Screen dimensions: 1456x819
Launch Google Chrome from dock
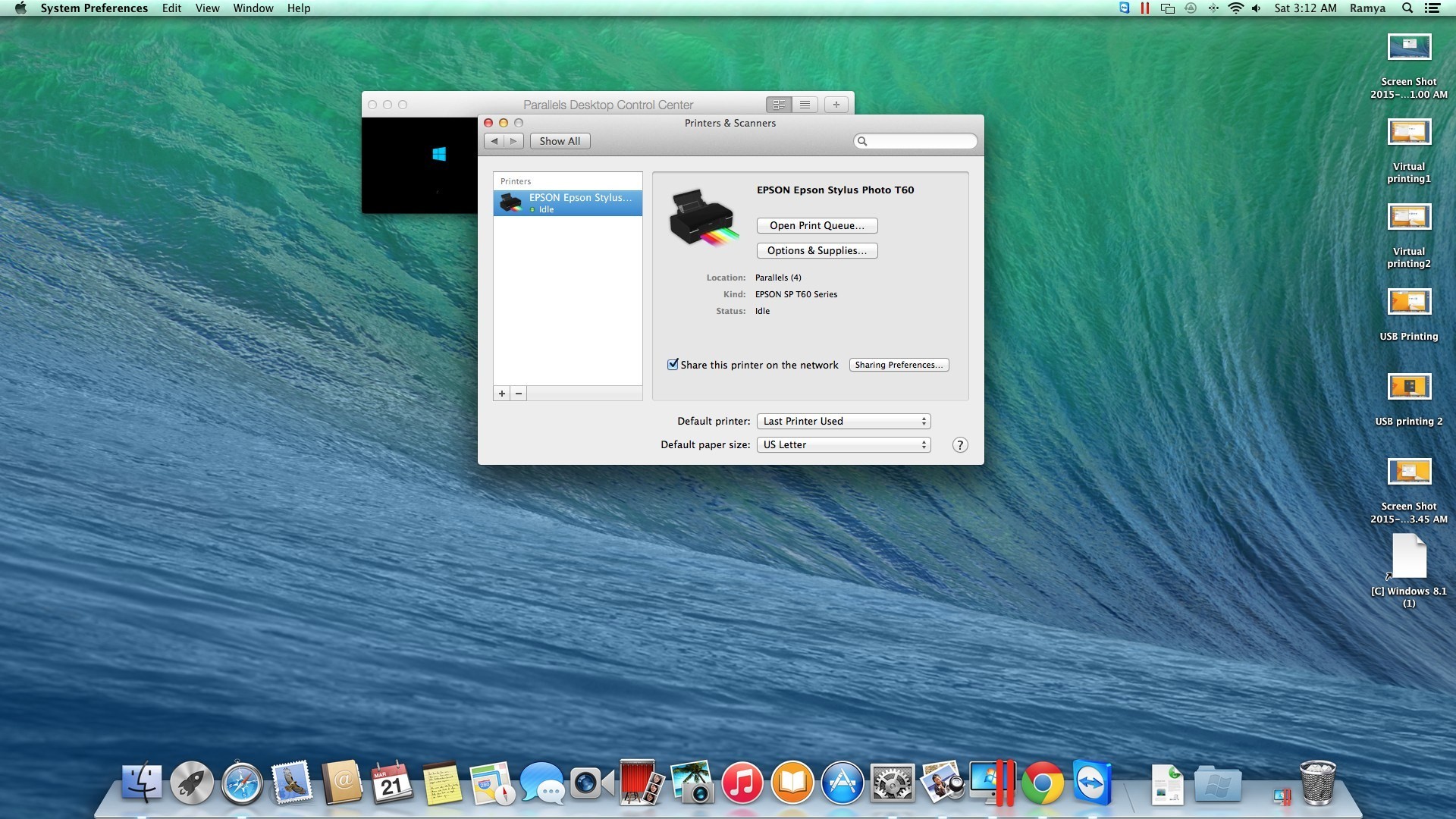point(1042,783)
